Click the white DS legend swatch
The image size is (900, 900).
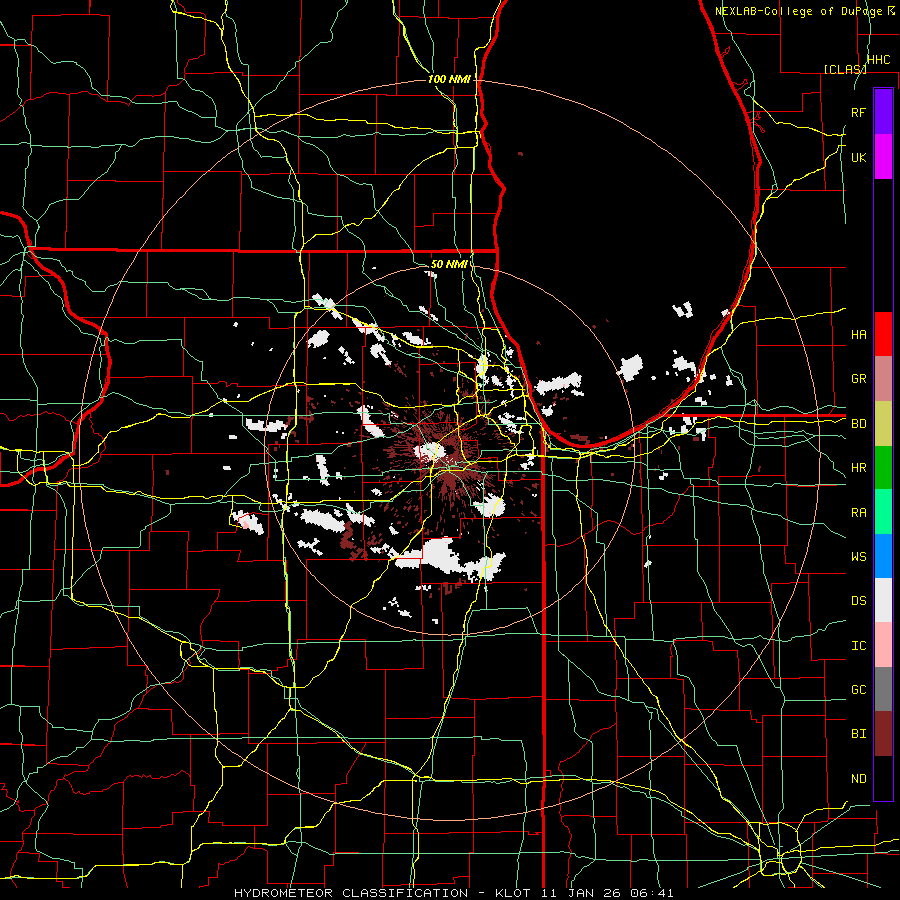(x=883, y=600)
